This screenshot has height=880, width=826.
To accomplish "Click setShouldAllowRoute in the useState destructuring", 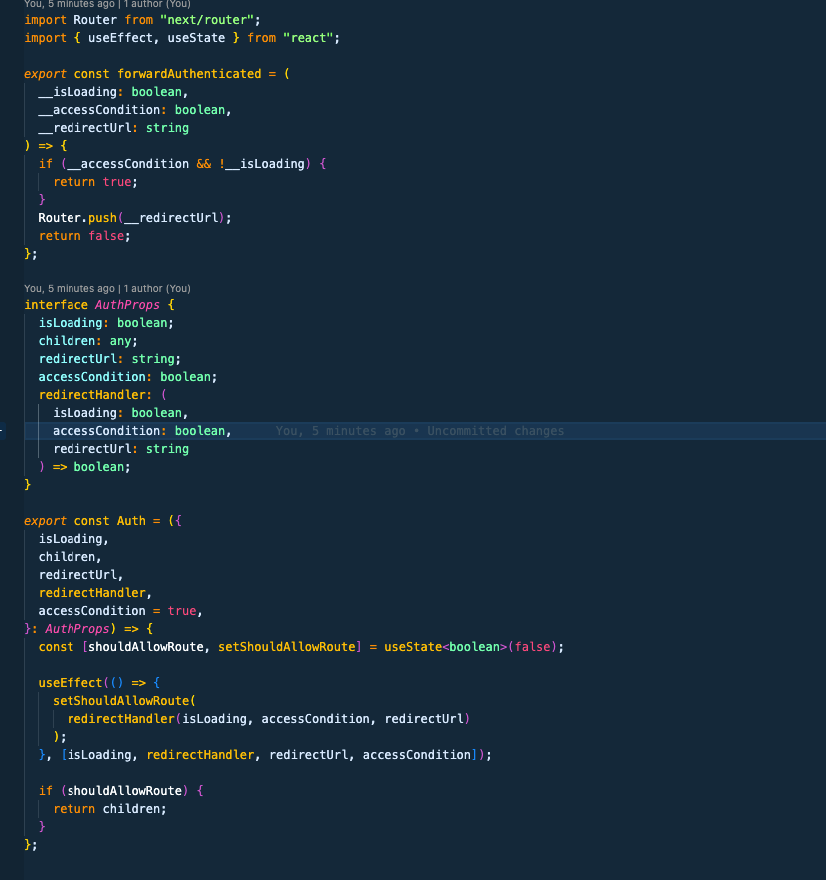I will coord(287,647).
